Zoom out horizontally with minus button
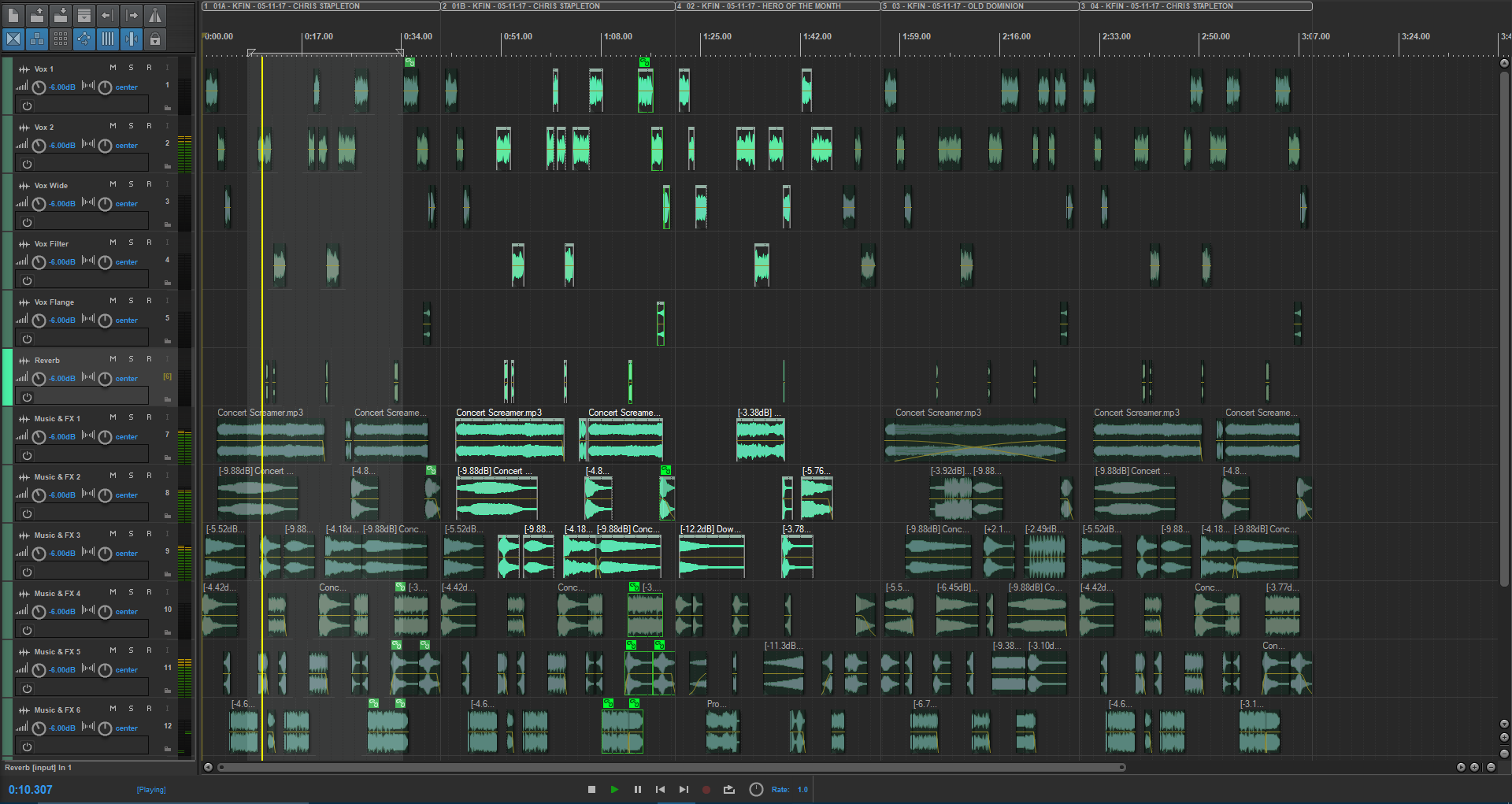The image size is (1512, 804). [1491, 767]
